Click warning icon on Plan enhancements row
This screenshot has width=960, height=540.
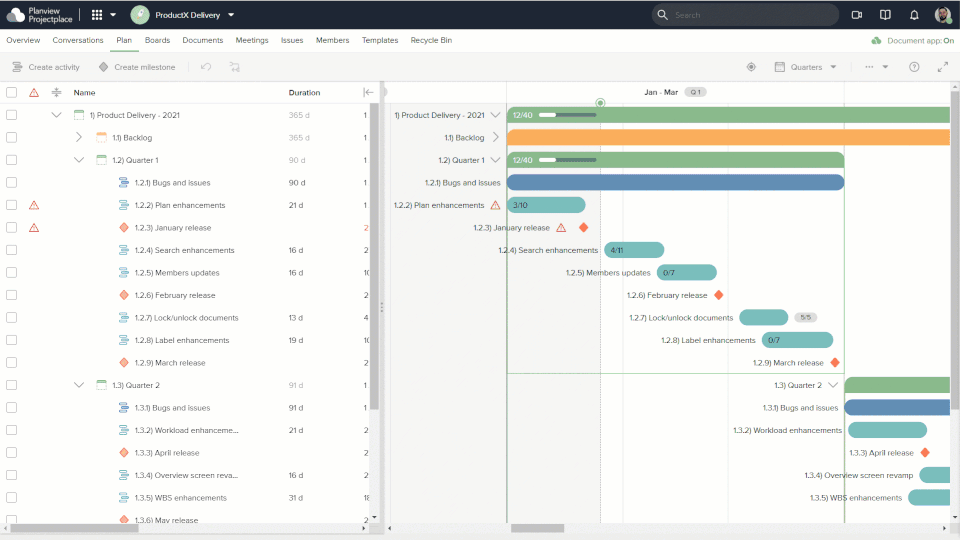(x=34, y=205)
